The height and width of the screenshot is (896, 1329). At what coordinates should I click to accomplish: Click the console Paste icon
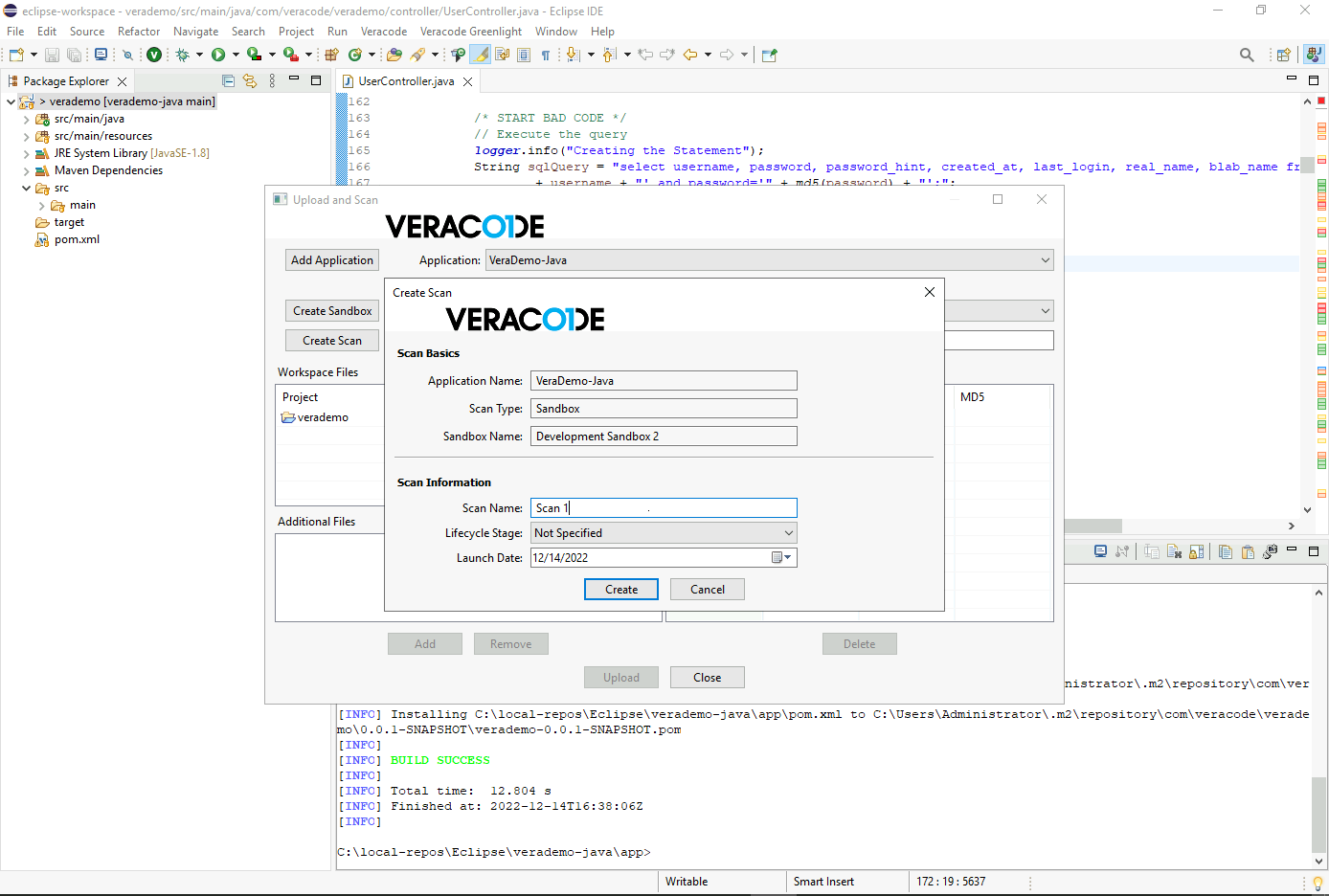tap(1248, 551)
